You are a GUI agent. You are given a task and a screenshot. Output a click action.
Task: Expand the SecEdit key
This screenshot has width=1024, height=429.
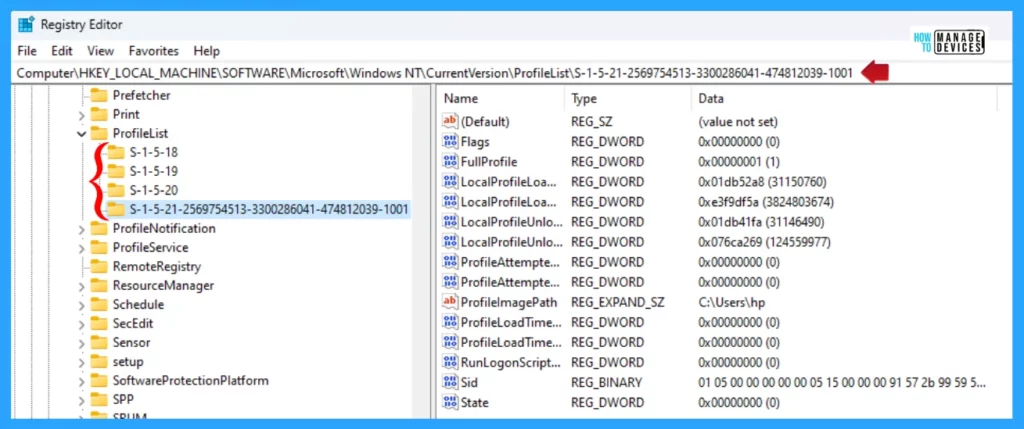(82, 324)
